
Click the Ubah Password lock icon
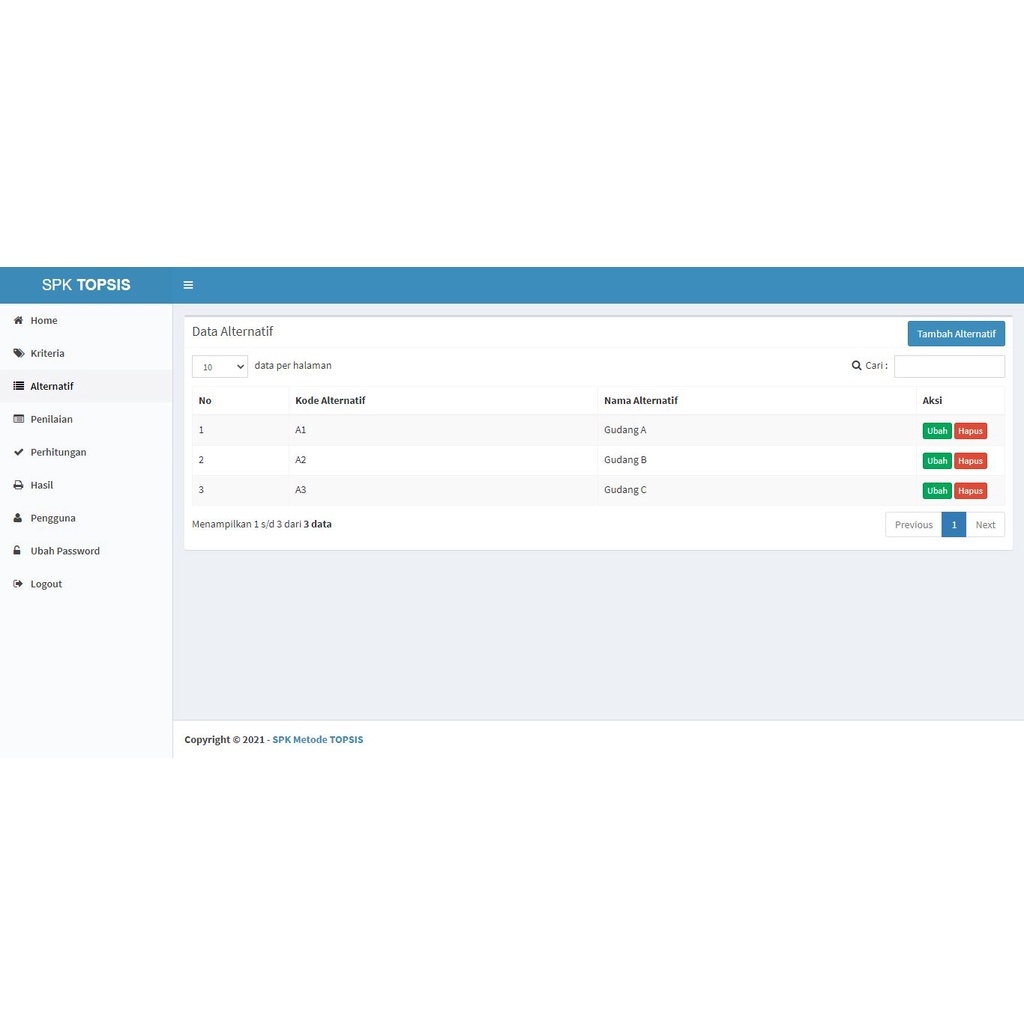pyautogui.click(x=18, y=551)
